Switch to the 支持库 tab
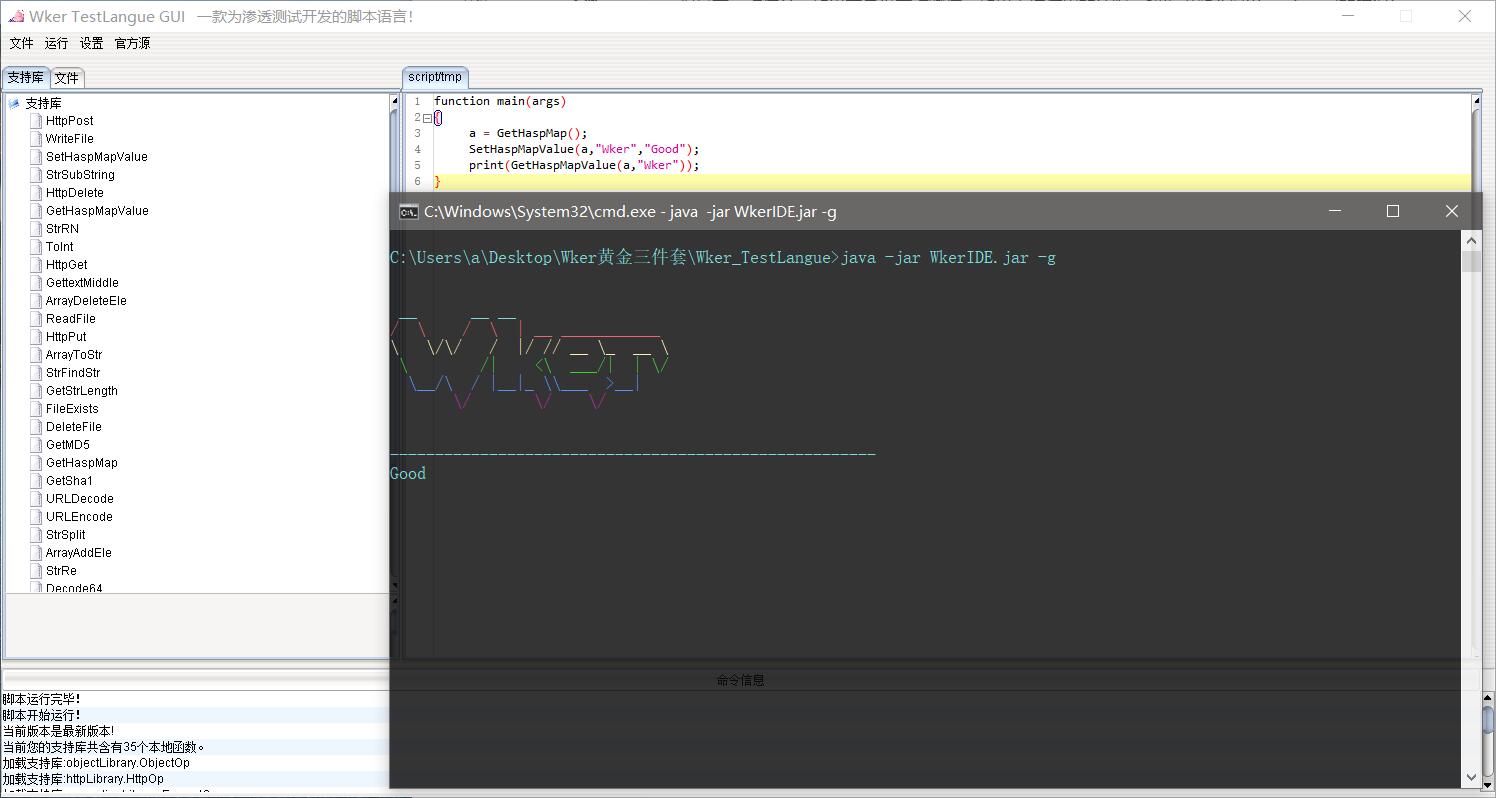The image size is (1496, 798). point(26,77)
